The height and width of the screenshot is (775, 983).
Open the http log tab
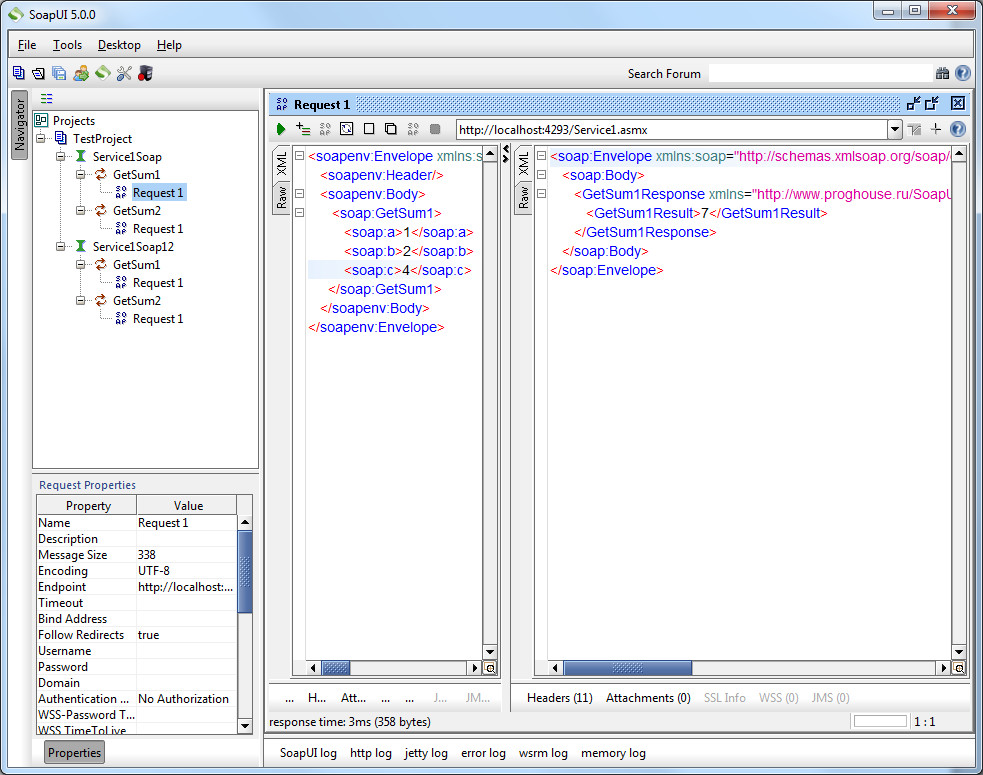point(371,753)
